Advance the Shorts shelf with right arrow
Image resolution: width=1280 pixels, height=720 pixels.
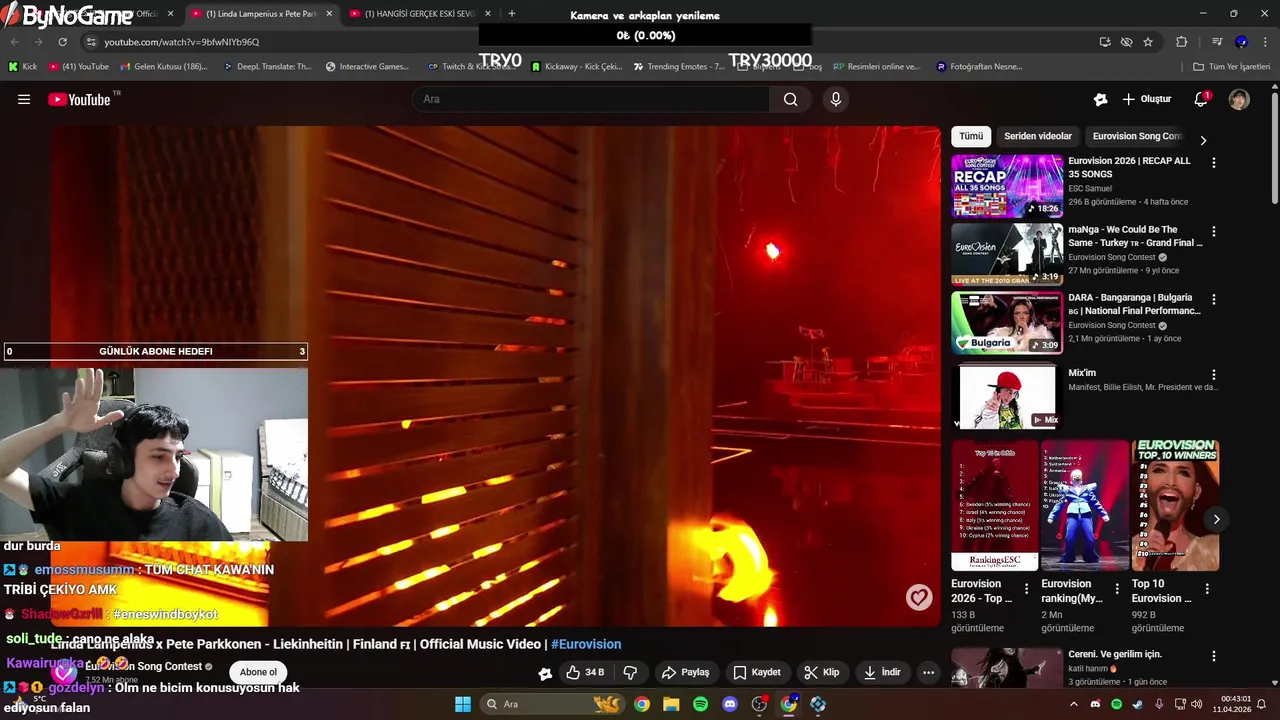1216,519
